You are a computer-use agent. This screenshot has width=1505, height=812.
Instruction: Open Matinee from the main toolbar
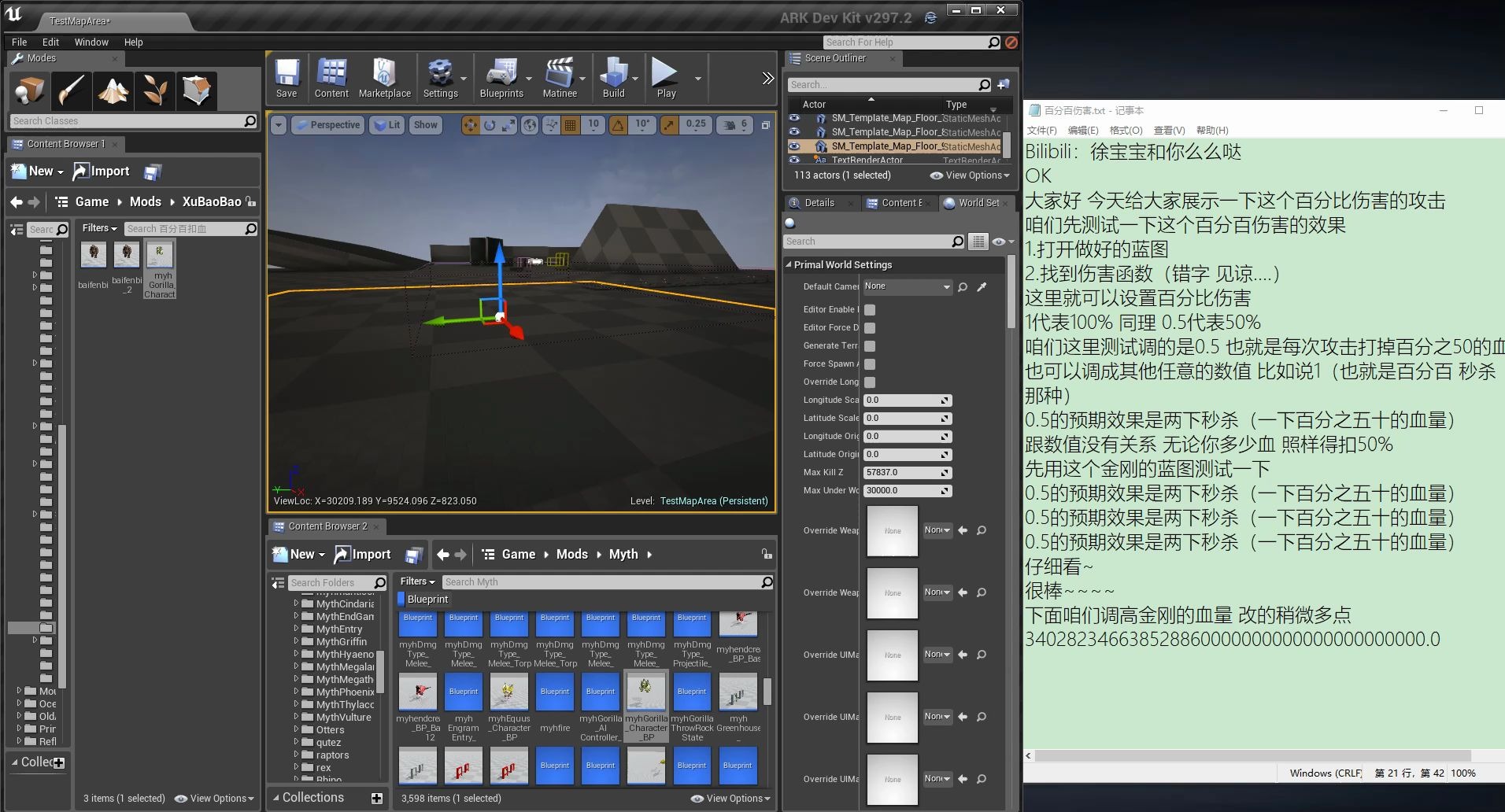coord(560,76)
